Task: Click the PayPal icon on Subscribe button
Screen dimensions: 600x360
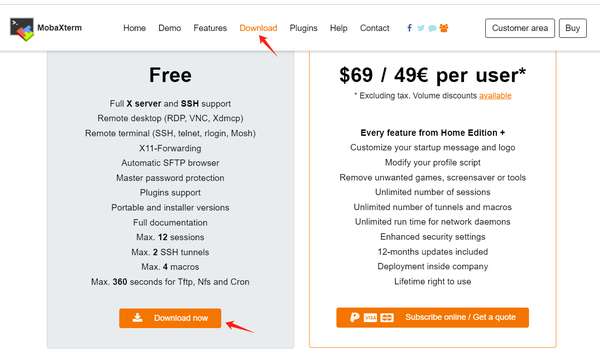Action: pos(355,317)
